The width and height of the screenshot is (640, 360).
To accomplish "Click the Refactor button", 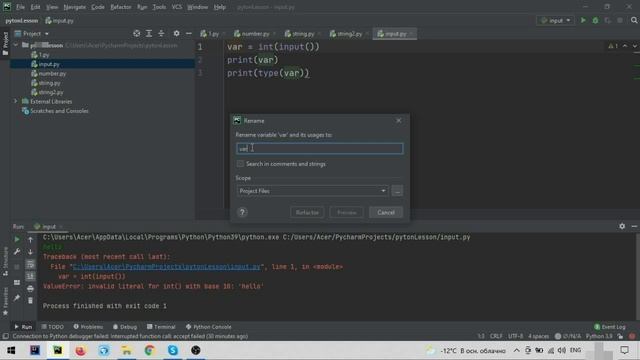I will coord(307,212).
